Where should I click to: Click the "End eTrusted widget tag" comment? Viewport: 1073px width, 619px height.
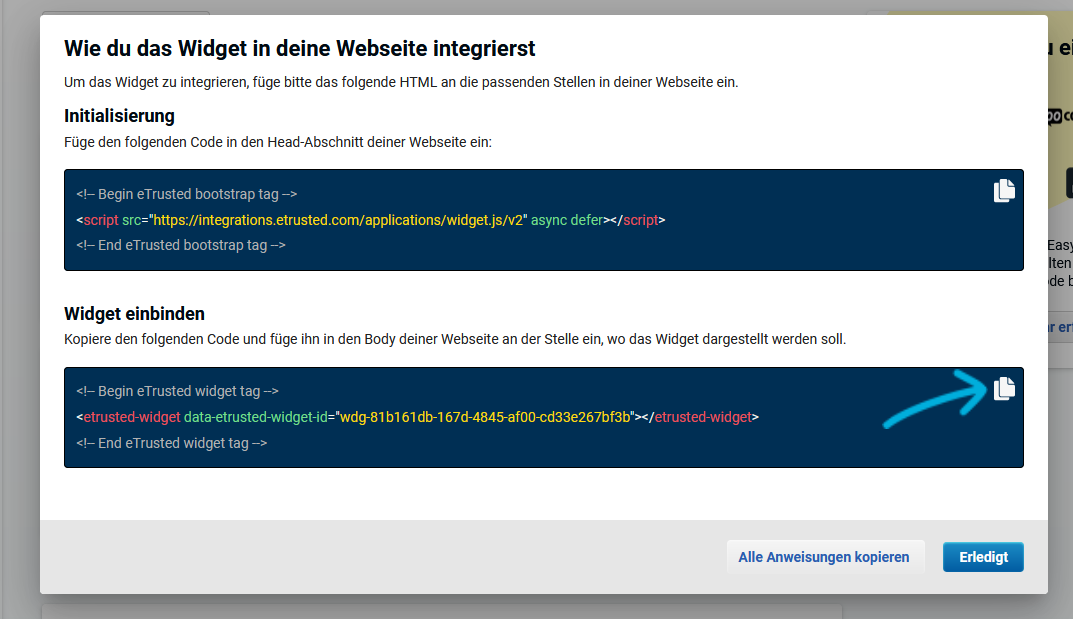click(x=171, y=442)
